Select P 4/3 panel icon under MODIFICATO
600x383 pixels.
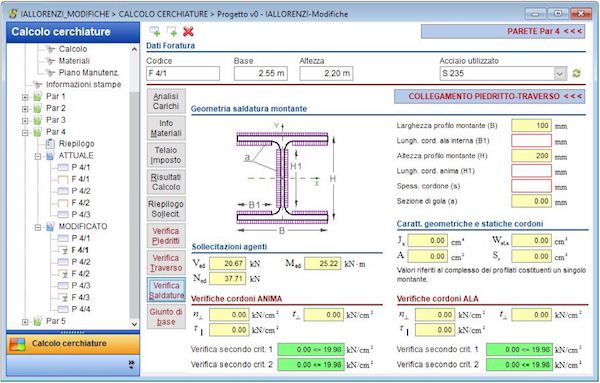click(63, 286)
